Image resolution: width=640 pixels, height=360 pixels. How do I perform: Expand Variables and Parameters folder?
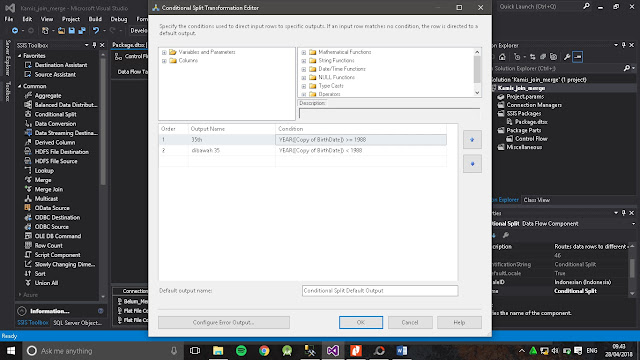[x=164, y=52]
